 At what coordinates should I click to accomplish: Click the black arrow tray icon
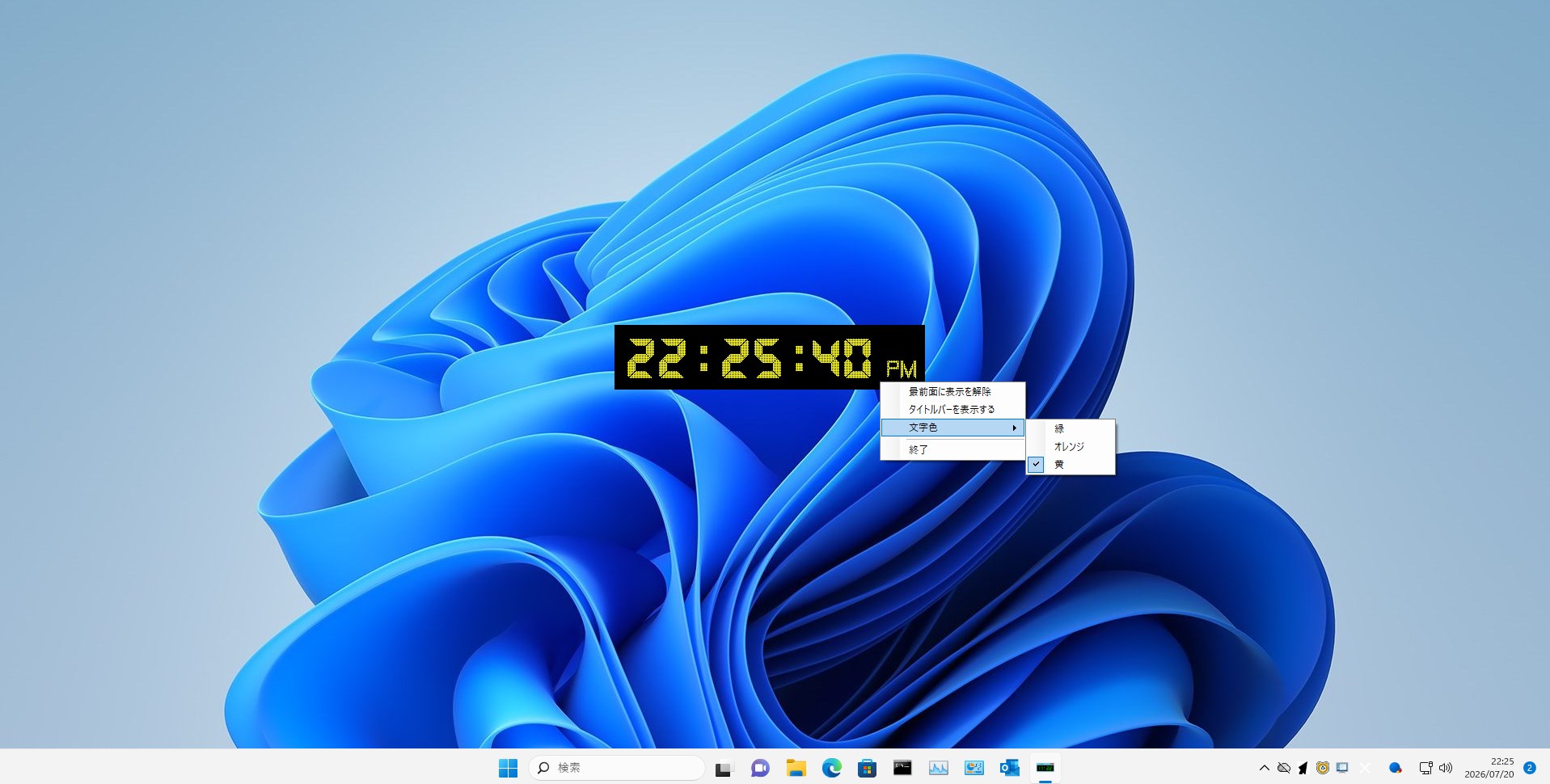pos(1303,768)
